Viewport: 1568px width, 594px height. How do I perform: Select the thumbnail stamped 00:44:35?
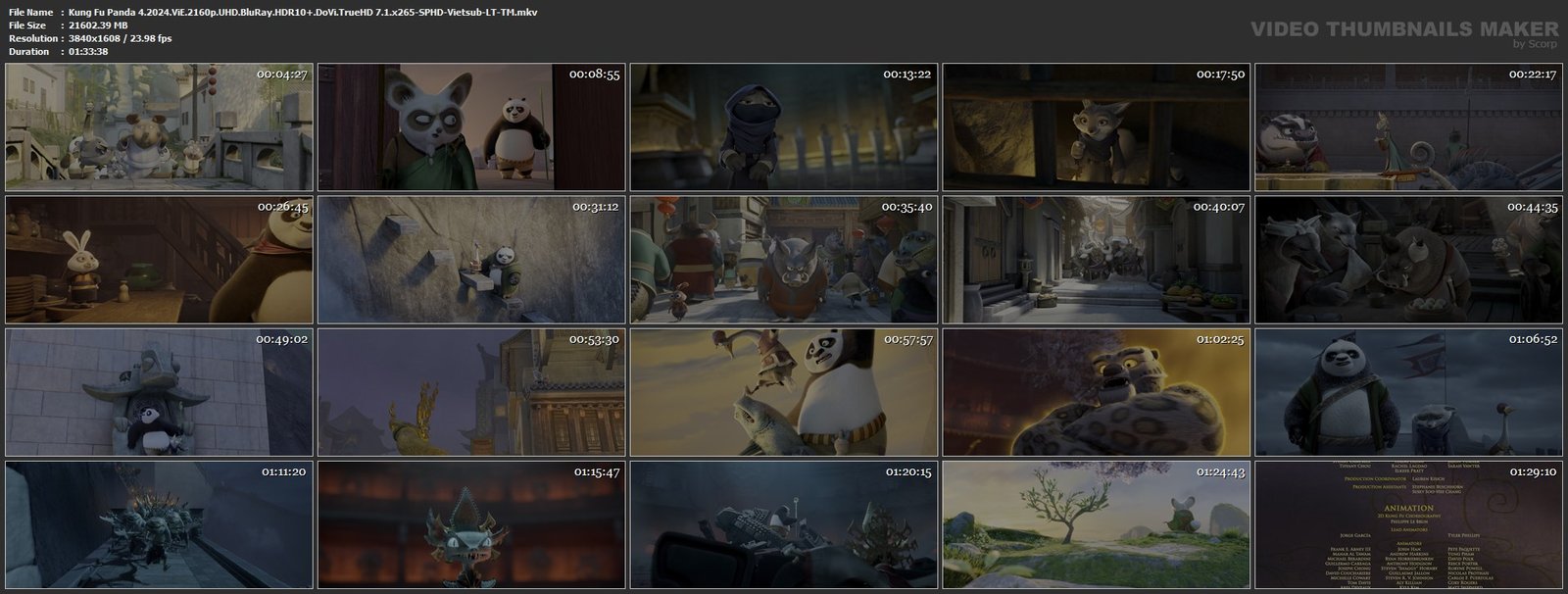point(1409,260)
